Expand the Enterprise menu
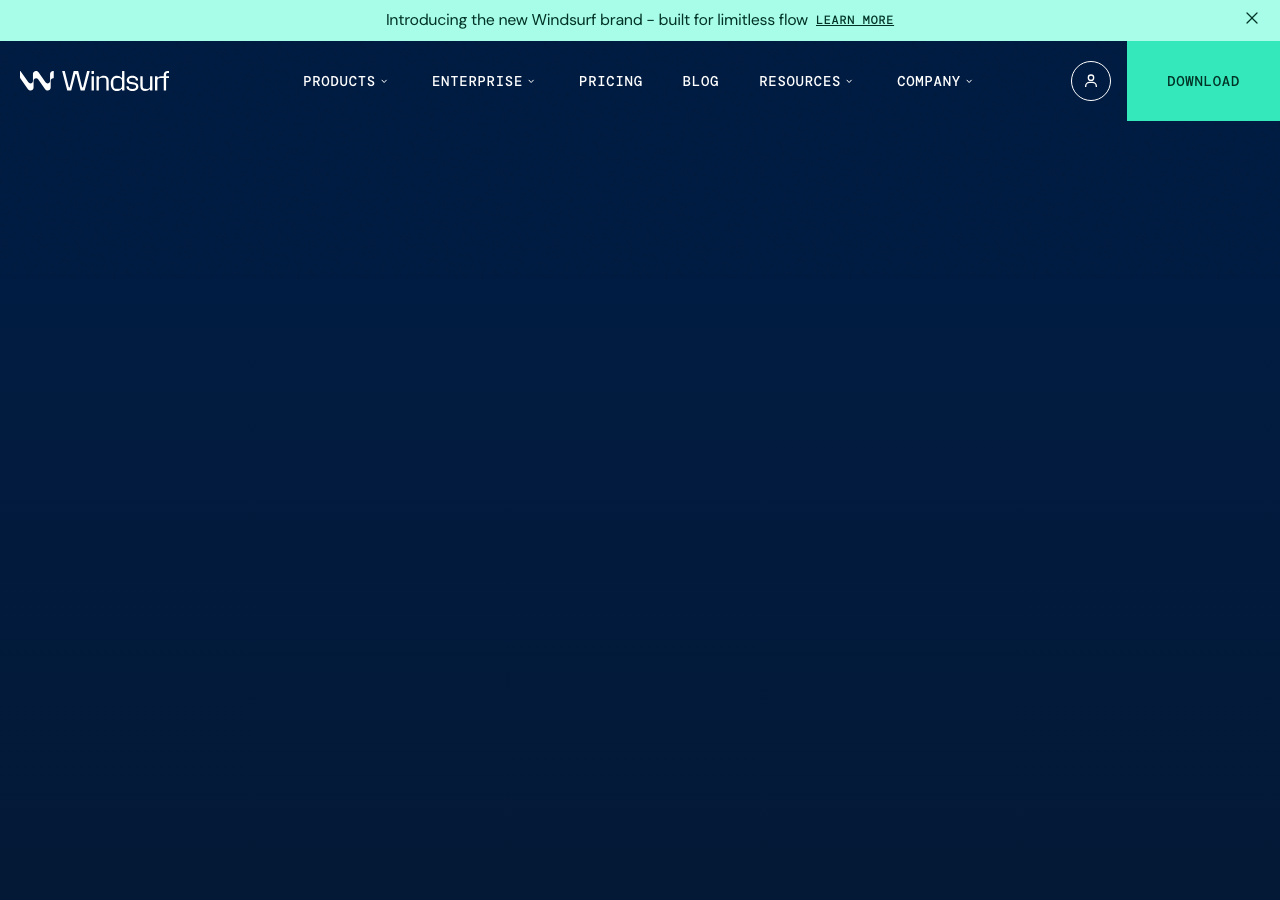 (484, 81)
